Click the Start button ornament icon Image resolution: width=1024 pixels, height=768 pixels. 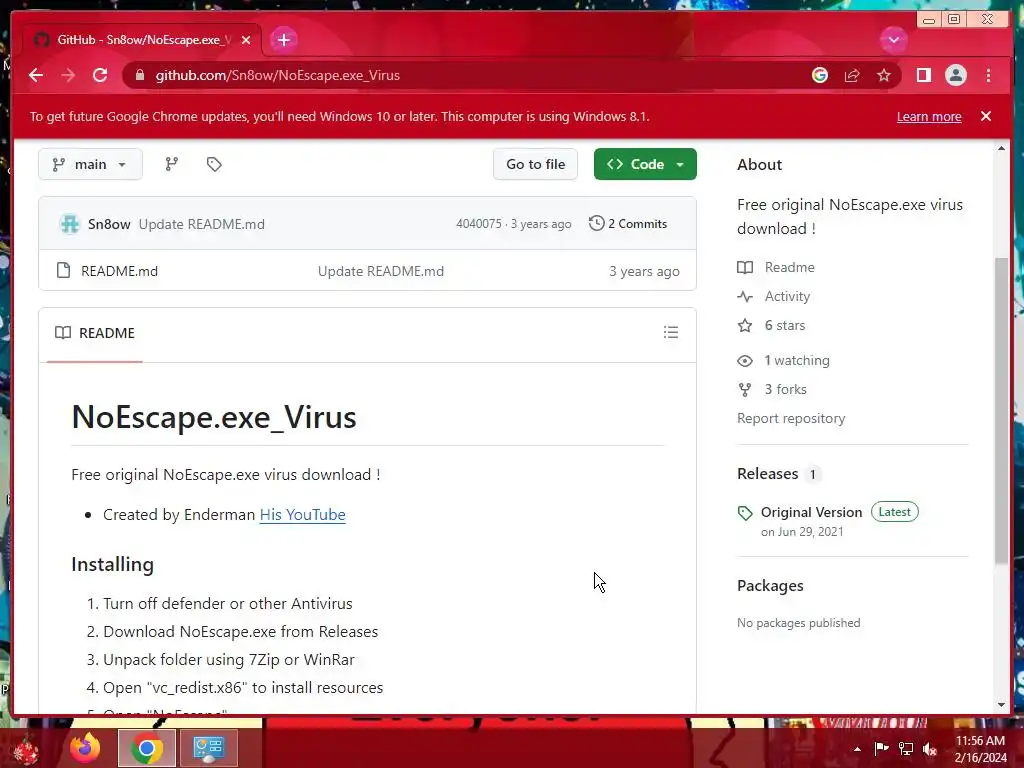pos(26,750)
